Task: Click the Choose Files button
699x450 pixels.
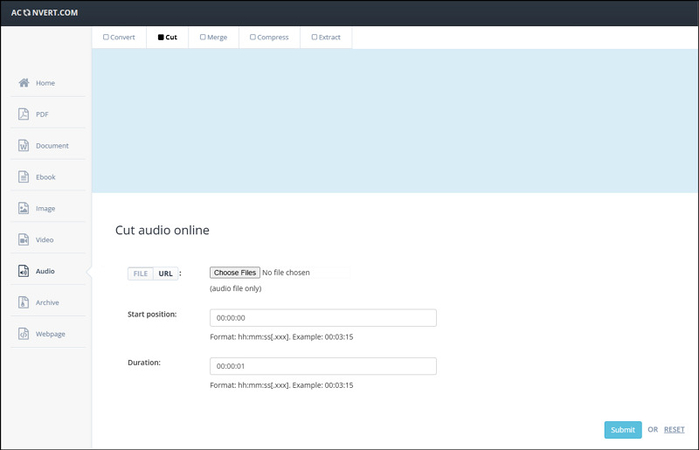Action: point(235,272)
